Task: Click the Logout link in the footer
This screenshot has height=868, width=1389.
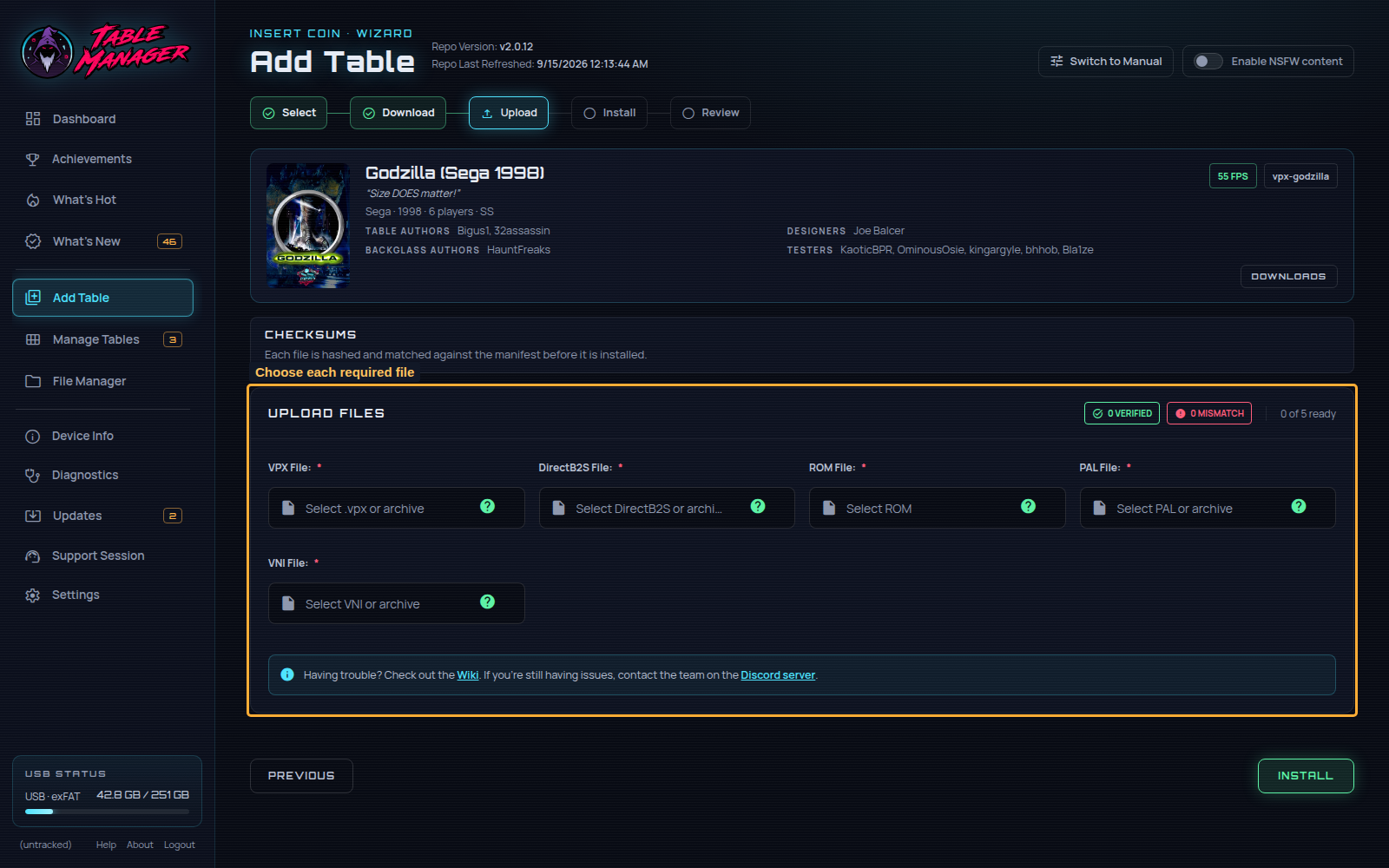Action: 180,845
